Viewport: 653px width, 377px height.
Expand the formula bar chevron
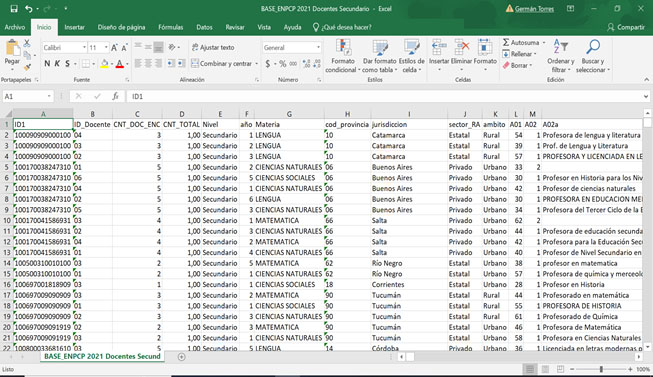646,96
